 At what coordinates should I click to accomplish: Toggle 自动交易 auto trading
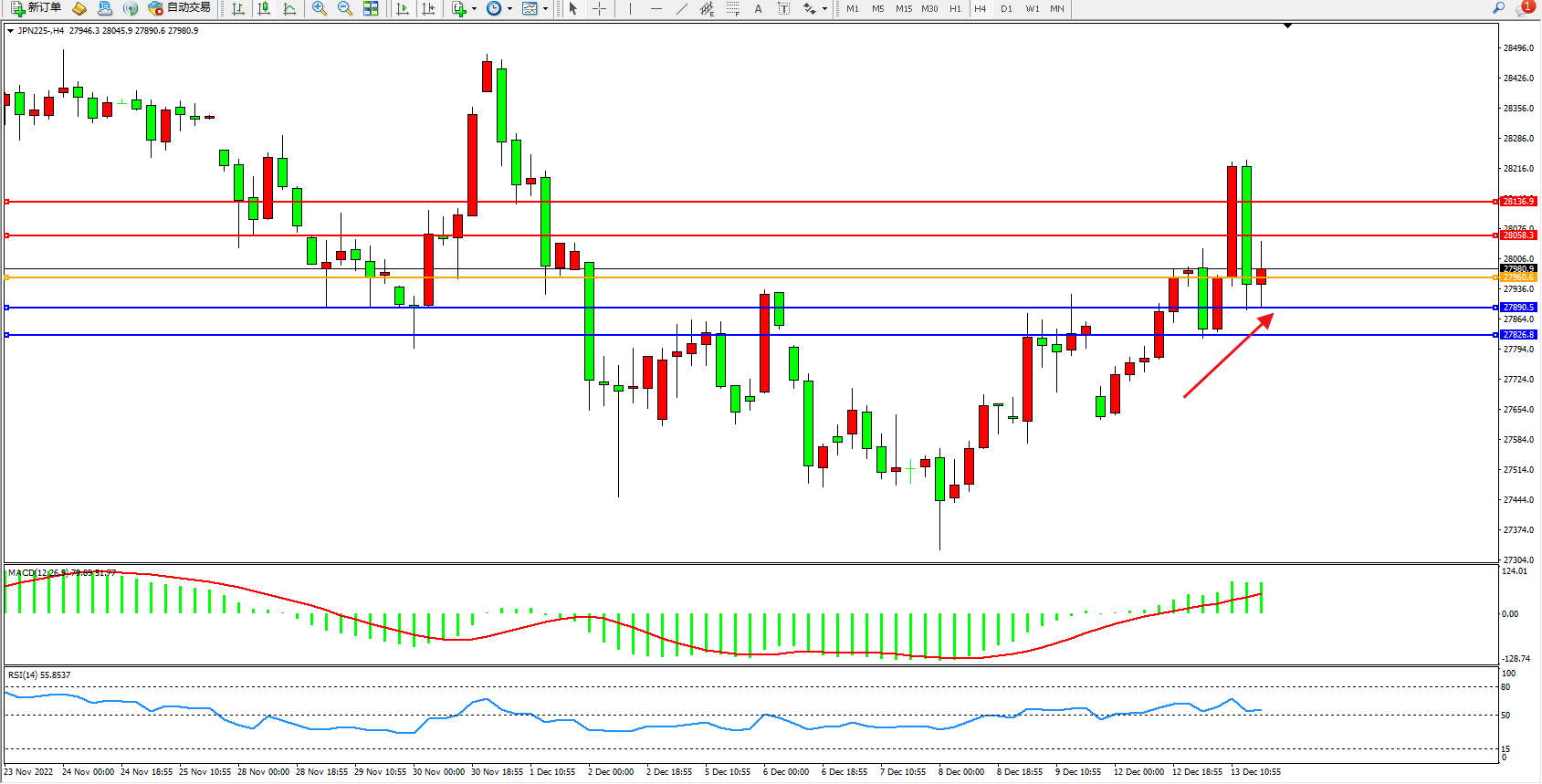click(x=179, y=8)
